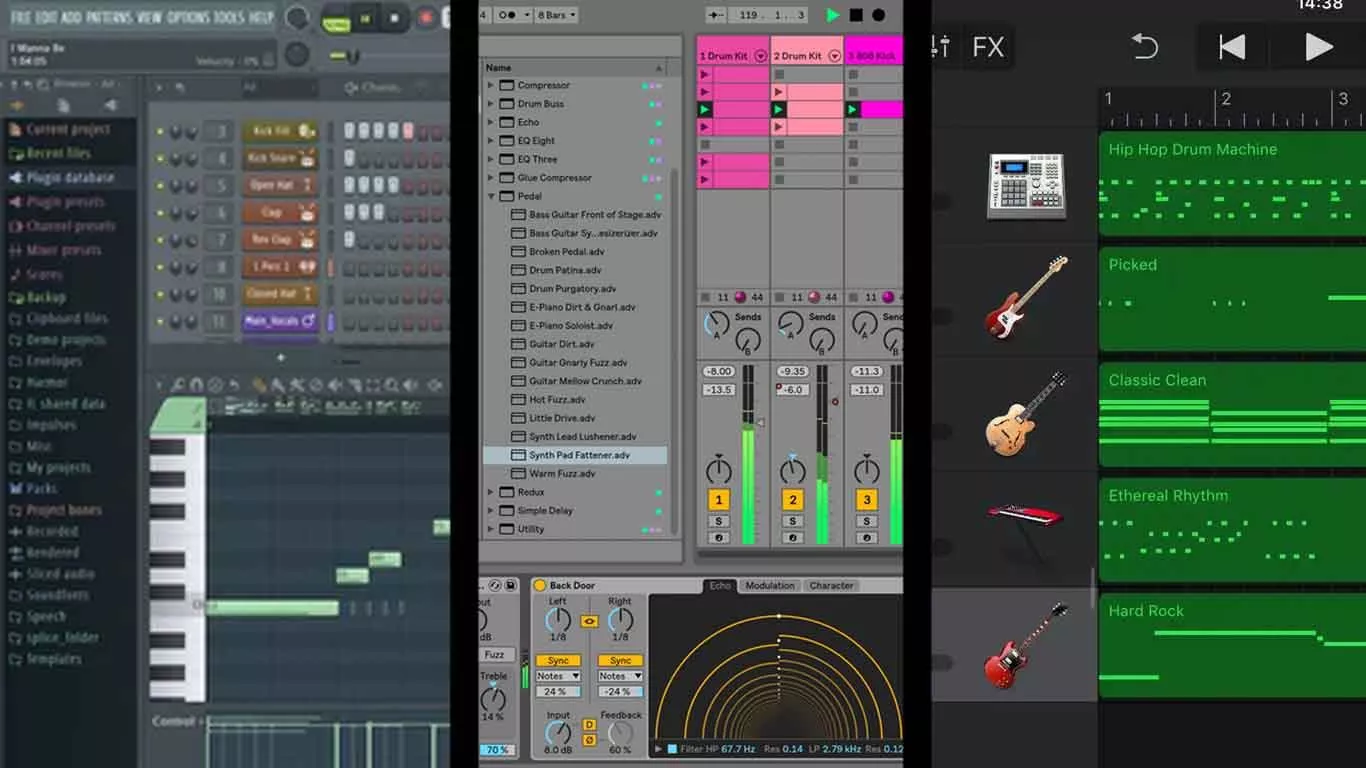Open the 8 Bars quantization dropdown

click(x=556, y=15)
